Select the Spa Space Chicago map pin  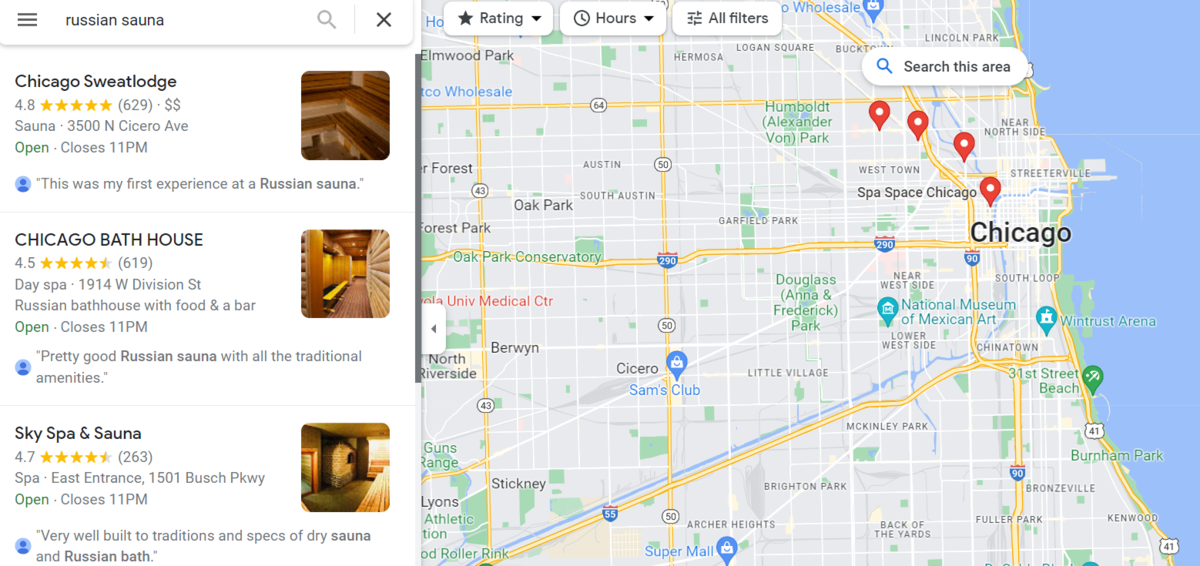click(990, 191)
